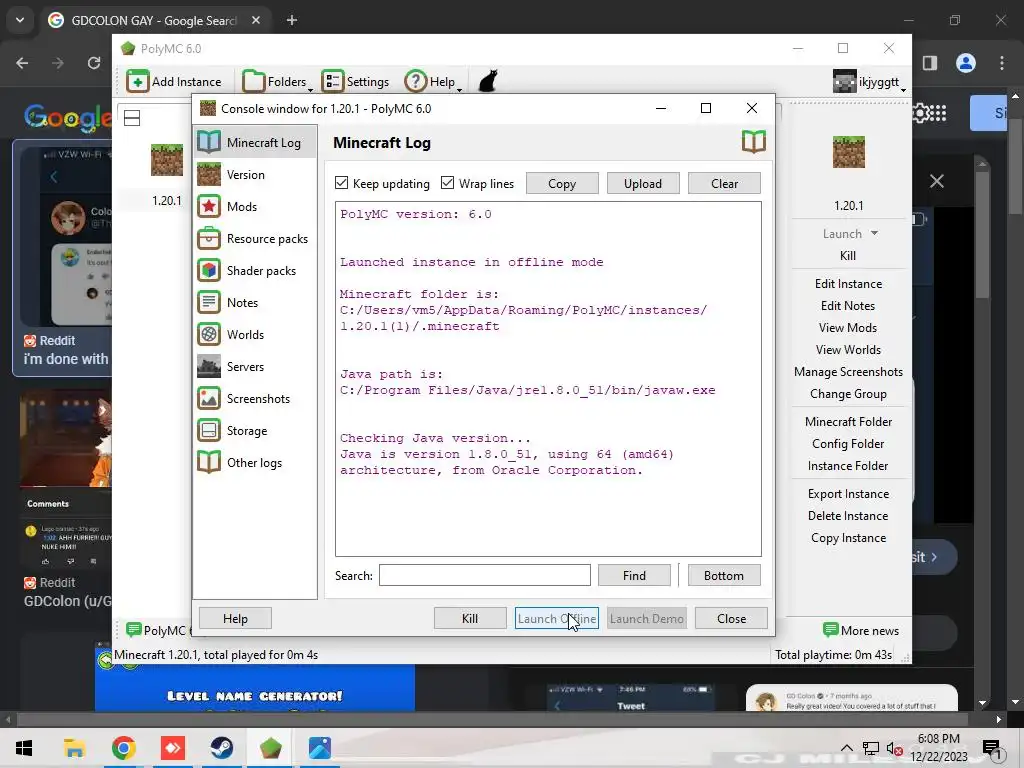
Task: Upload the Minecraft log
Action: (643, 184)
